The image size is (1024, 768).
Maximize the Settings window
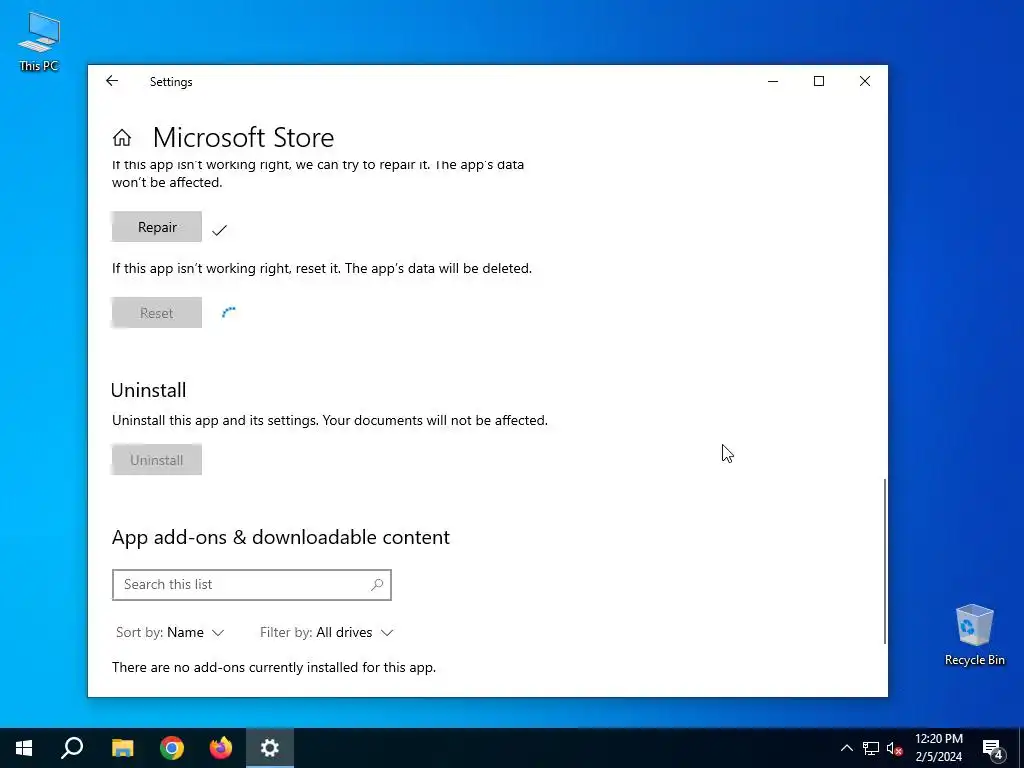pos(819,81)
